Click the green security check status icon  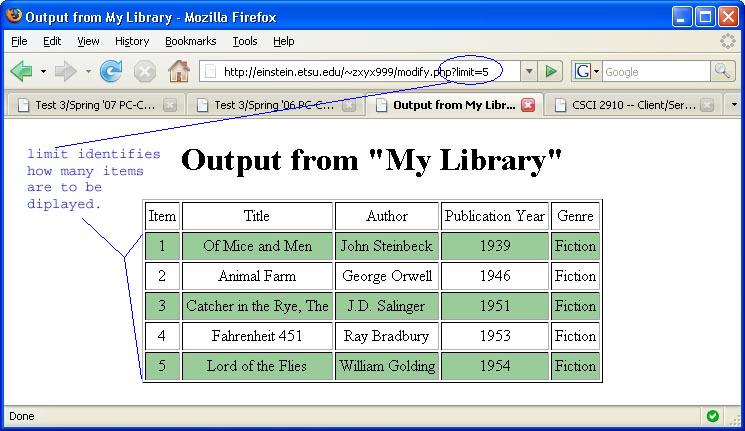[712, 416]
